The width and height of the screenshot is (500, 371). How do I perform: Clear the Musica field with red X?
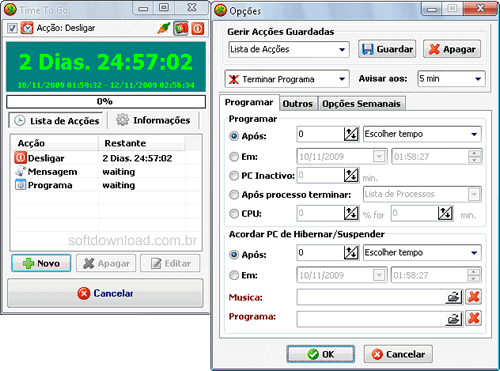coord(473,297)
